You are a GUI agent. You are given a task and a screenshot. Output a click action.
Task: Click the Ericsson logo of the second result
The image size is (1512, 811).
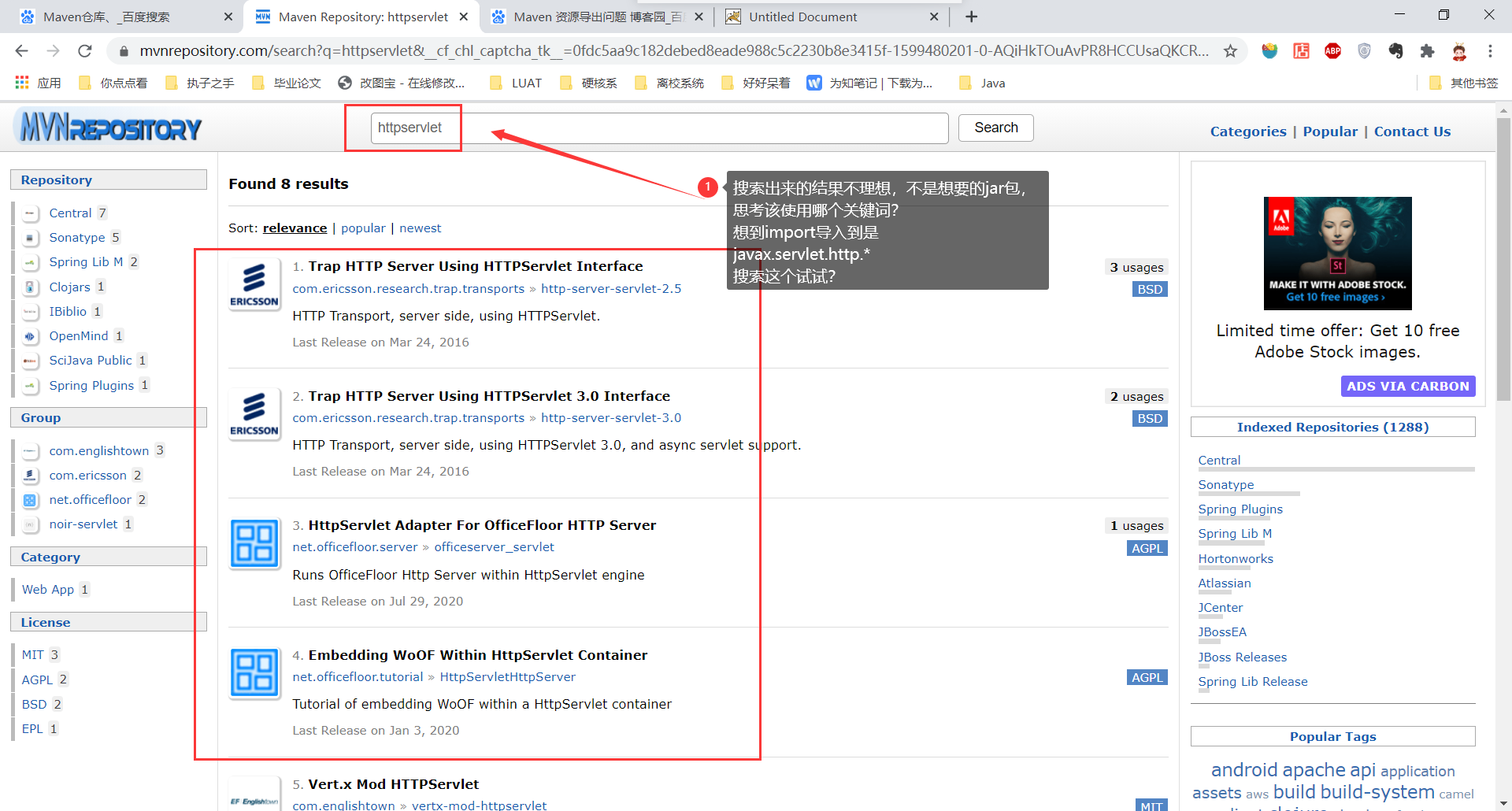click(254, 413)
